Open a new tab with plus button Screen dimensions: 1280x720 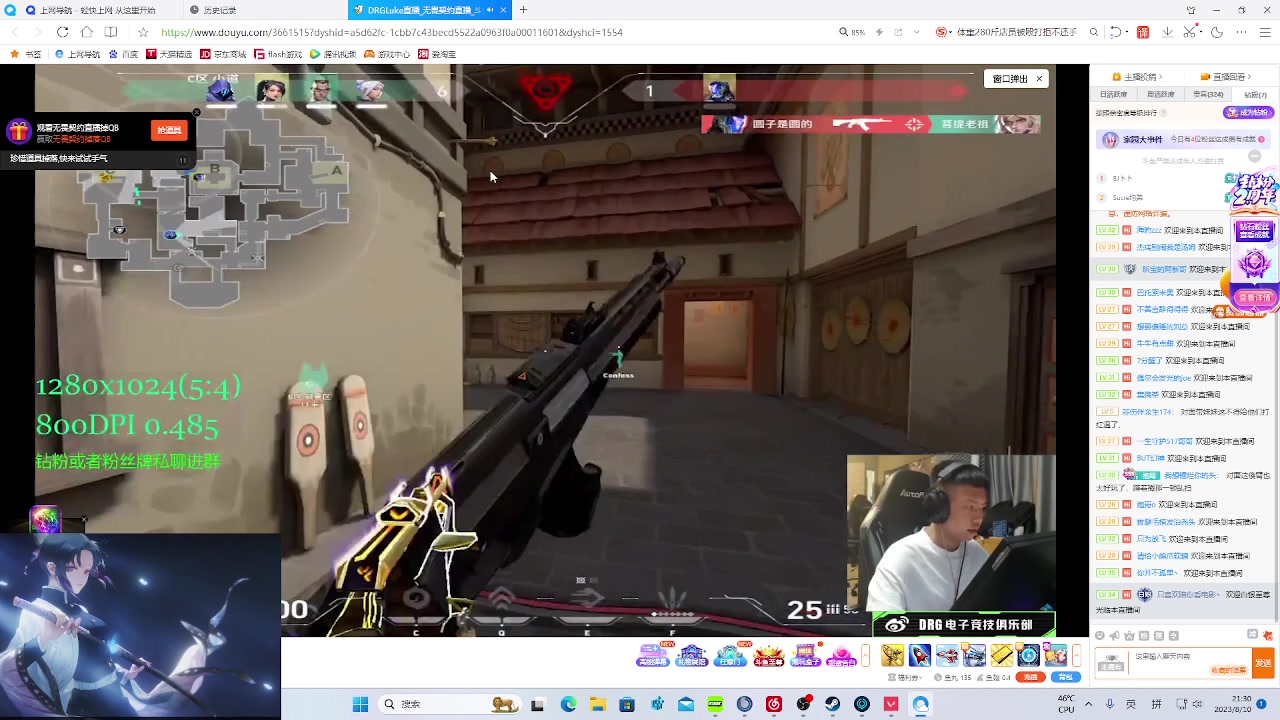(523, 10)
